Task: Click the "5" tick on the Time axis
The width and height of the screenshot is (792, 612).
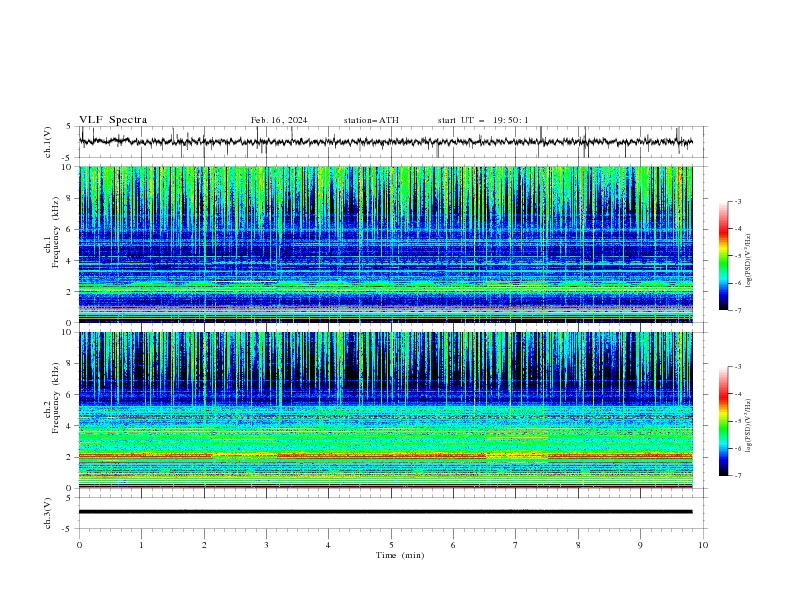Action: 391,545
